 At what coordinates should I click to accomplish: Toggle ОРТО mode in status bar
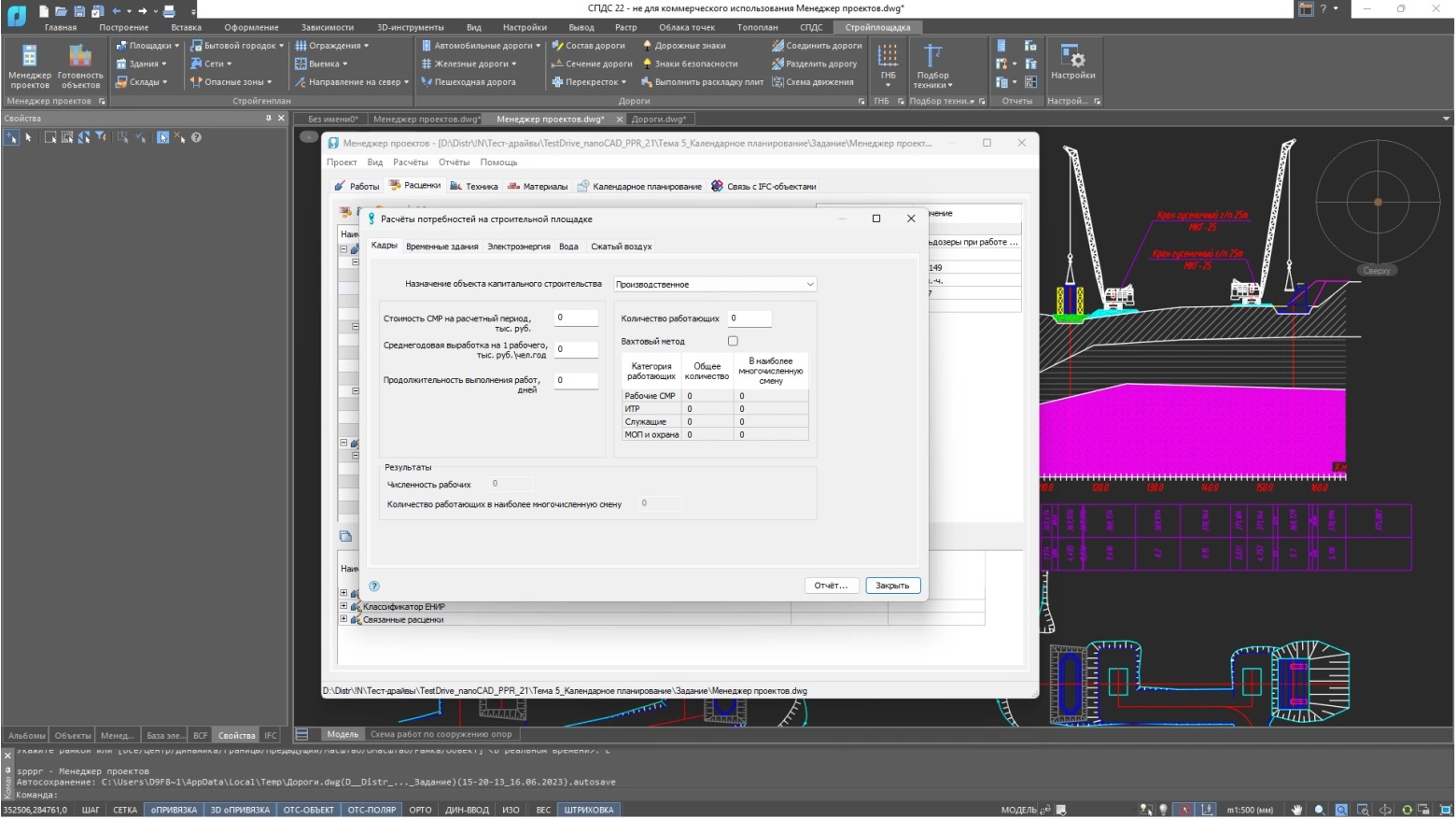(420, 810)
